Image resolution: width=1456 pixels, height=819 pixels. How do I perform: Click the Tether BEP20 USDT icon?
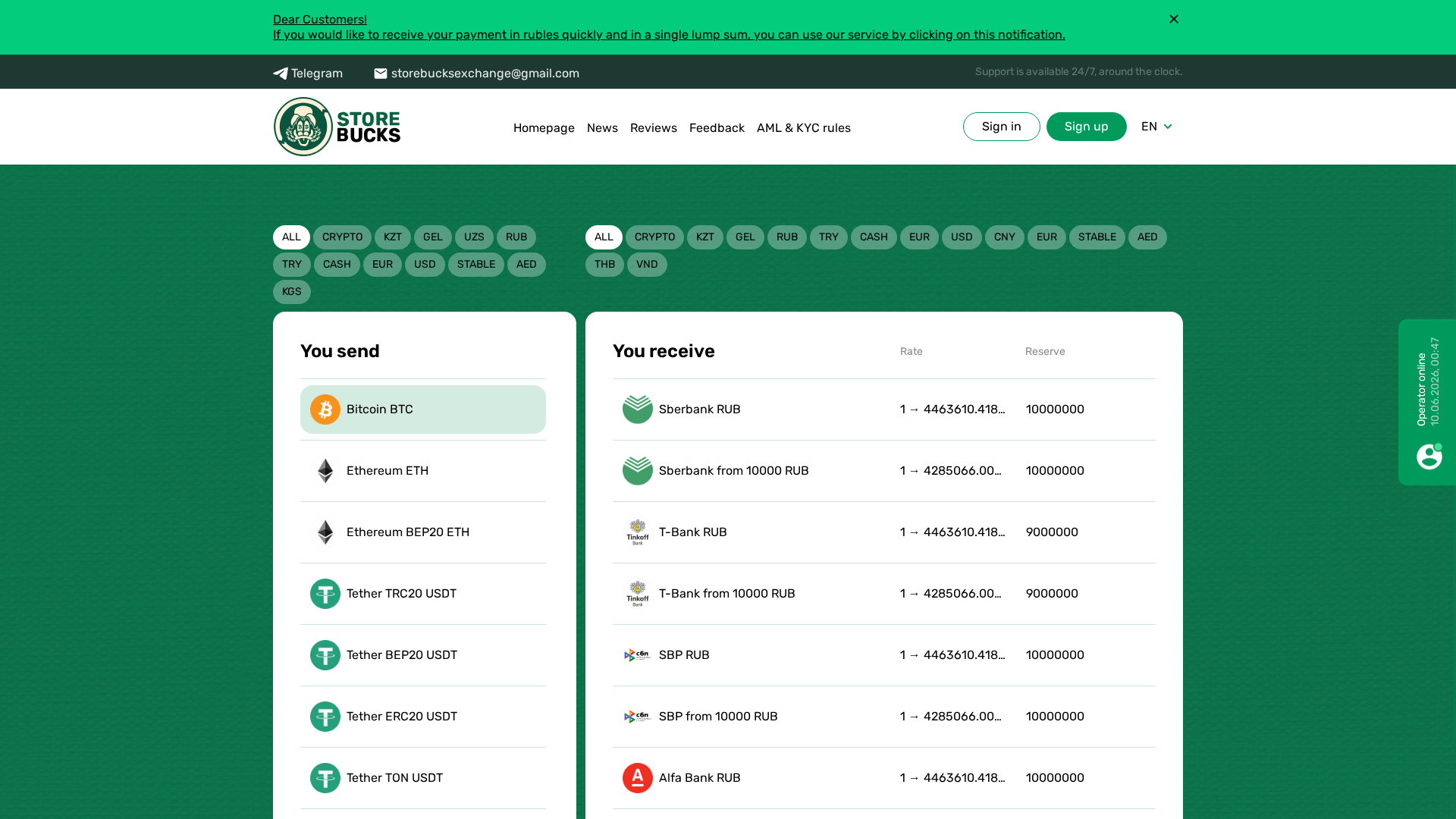325,655
